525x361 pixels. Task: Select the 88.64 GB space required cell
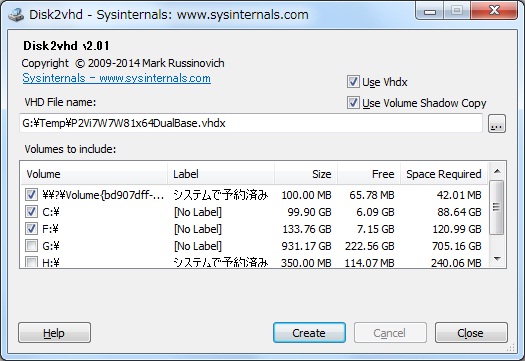(459, 212)
